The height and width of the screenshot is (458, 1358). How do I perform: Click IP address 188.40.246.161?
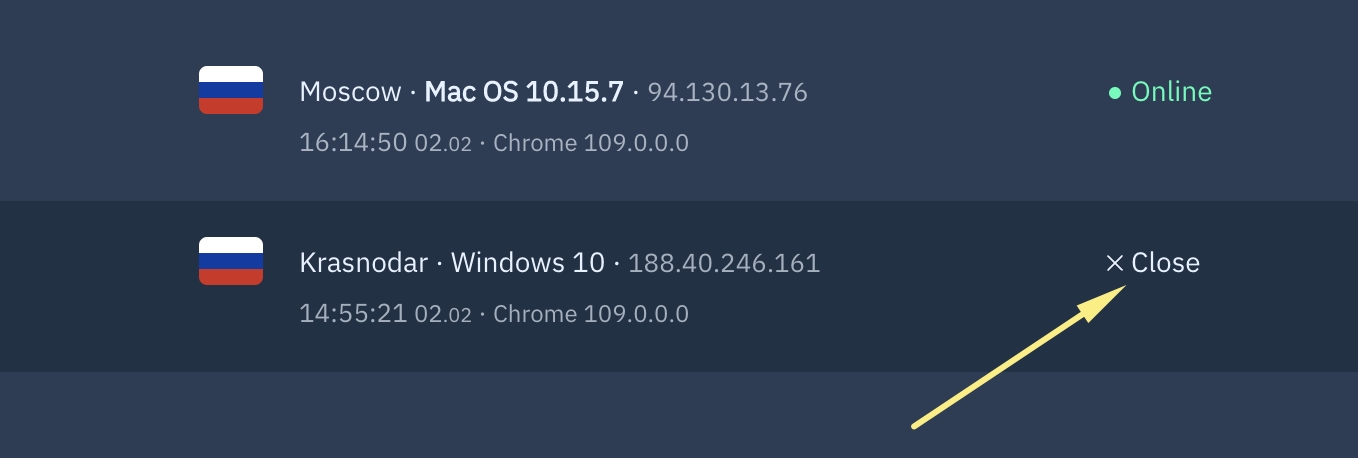point(724,264)
